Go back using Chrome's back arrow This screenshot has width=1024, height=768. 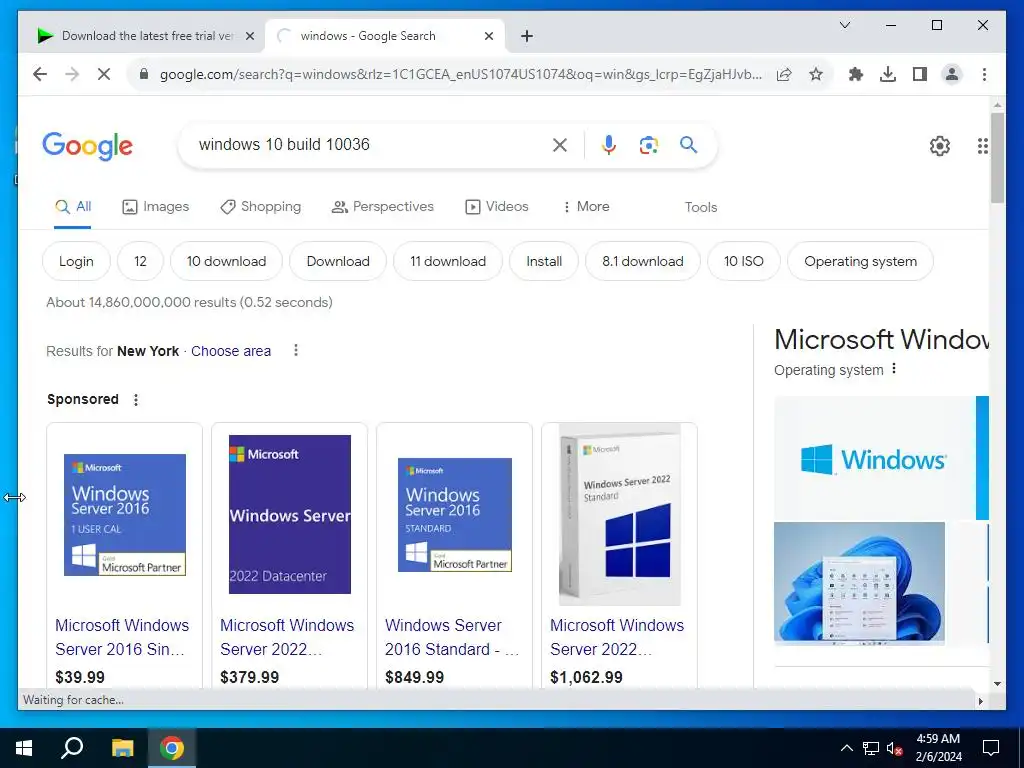[40, 74]
